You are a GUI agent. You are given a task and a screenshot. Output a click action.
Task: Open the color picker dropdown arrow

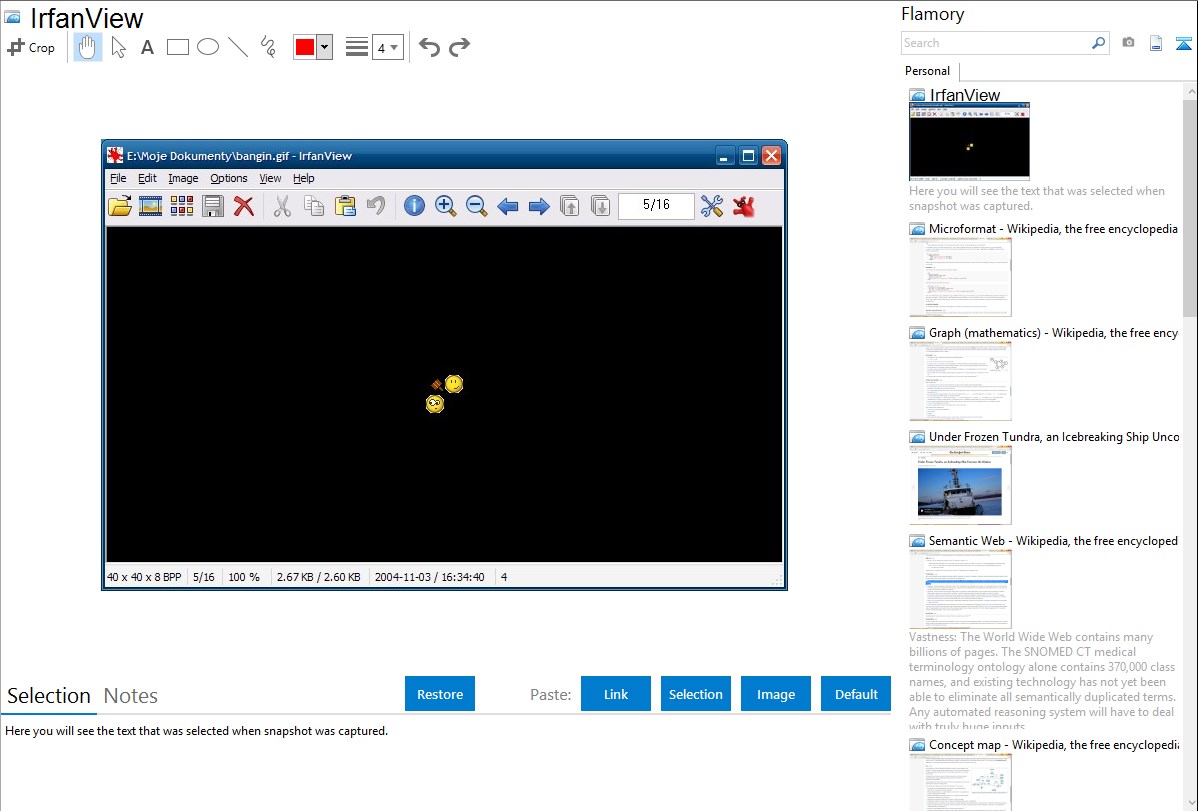(x=324, y=47)
